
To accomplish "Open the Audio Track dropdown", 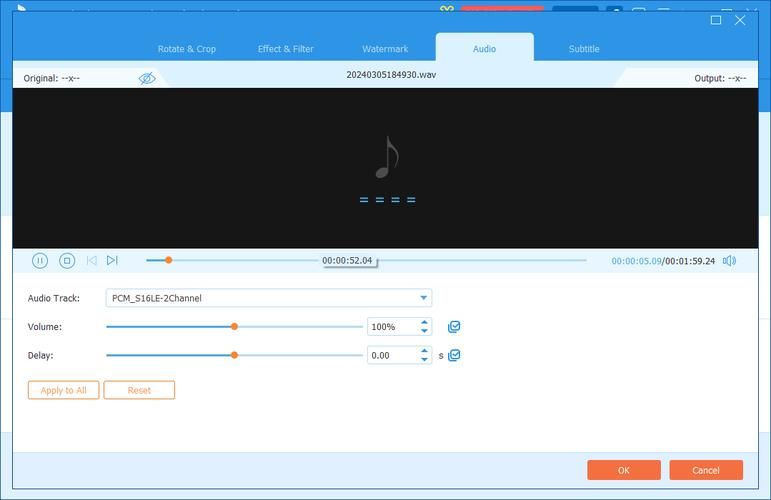I will pos(424,298).
